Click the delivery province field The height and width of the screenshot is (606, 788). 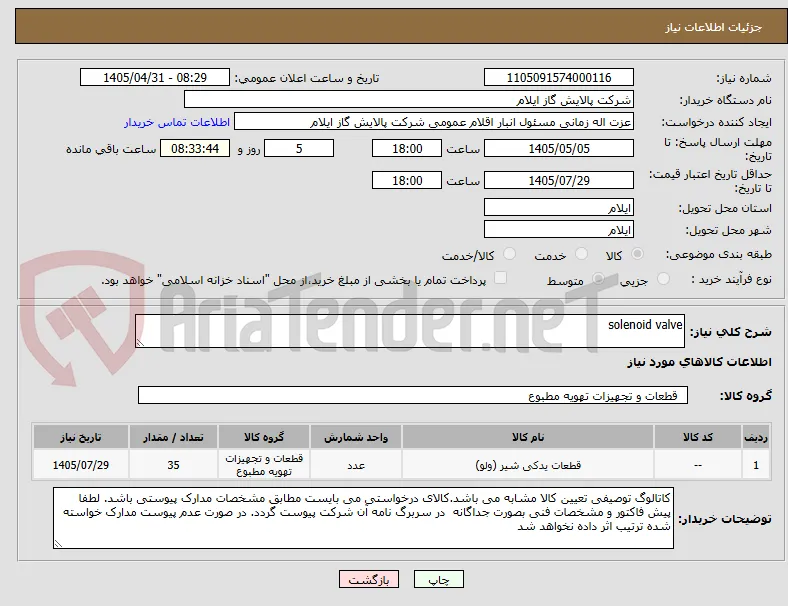point(558,207)
